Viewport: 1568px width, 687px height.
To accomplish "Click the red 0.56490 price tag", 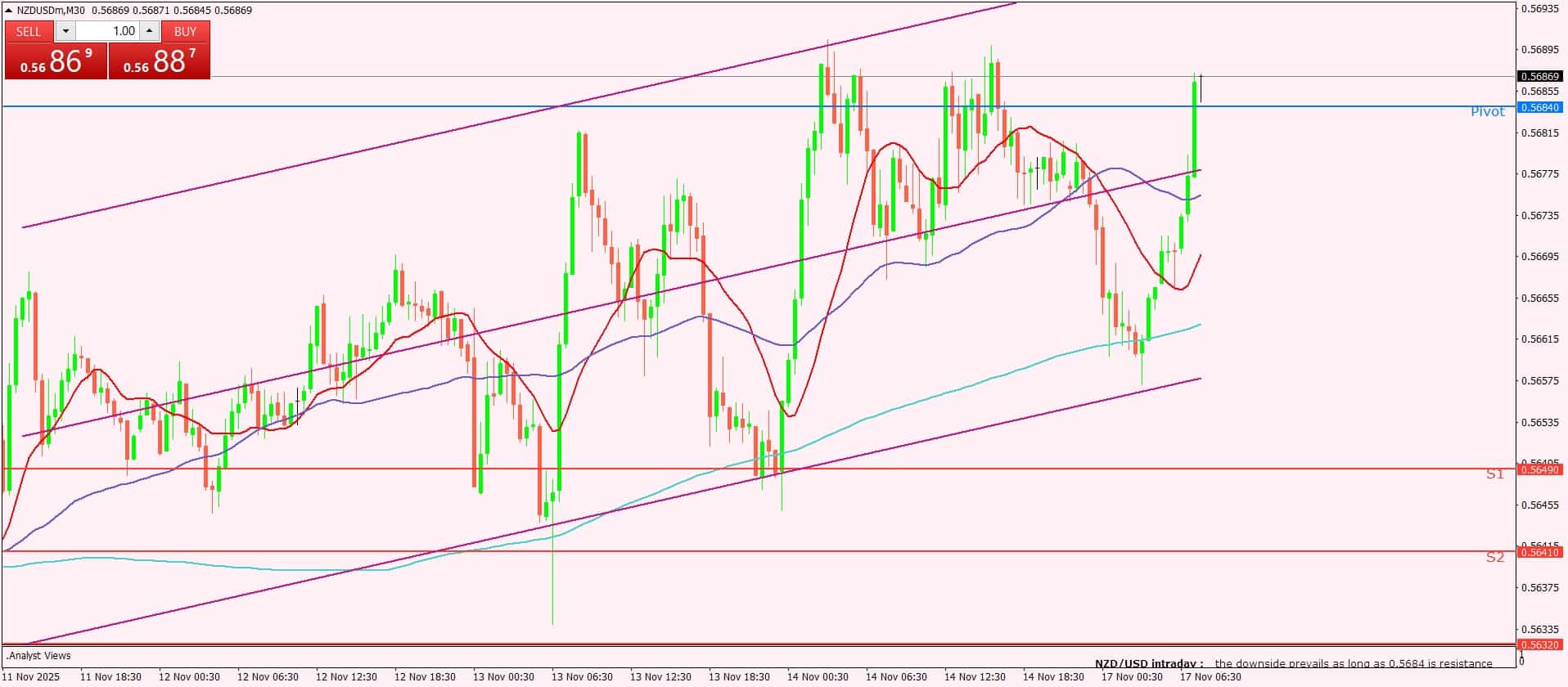I will pos(1540,469).
